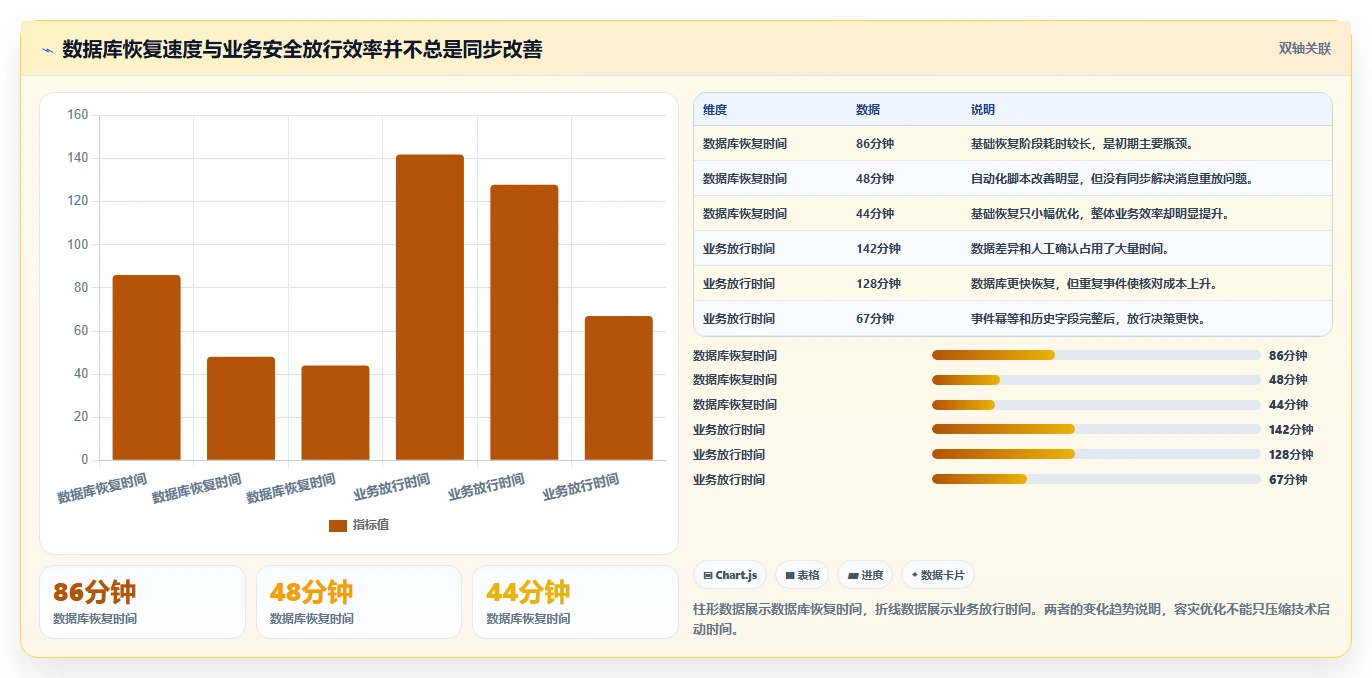This screenshot has height=678, width=1372.
Task: Open the orange 86分钟 data card
Action: pyautogui.click(x=142, y=602)
